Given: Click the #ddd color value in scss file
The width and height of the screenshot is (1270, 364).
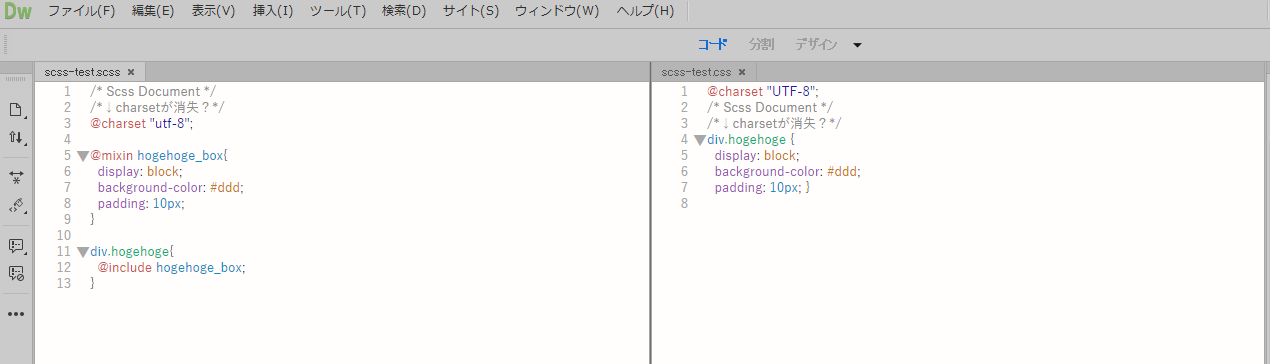Looking at the screenshot, I should click(x=226, y=187).
